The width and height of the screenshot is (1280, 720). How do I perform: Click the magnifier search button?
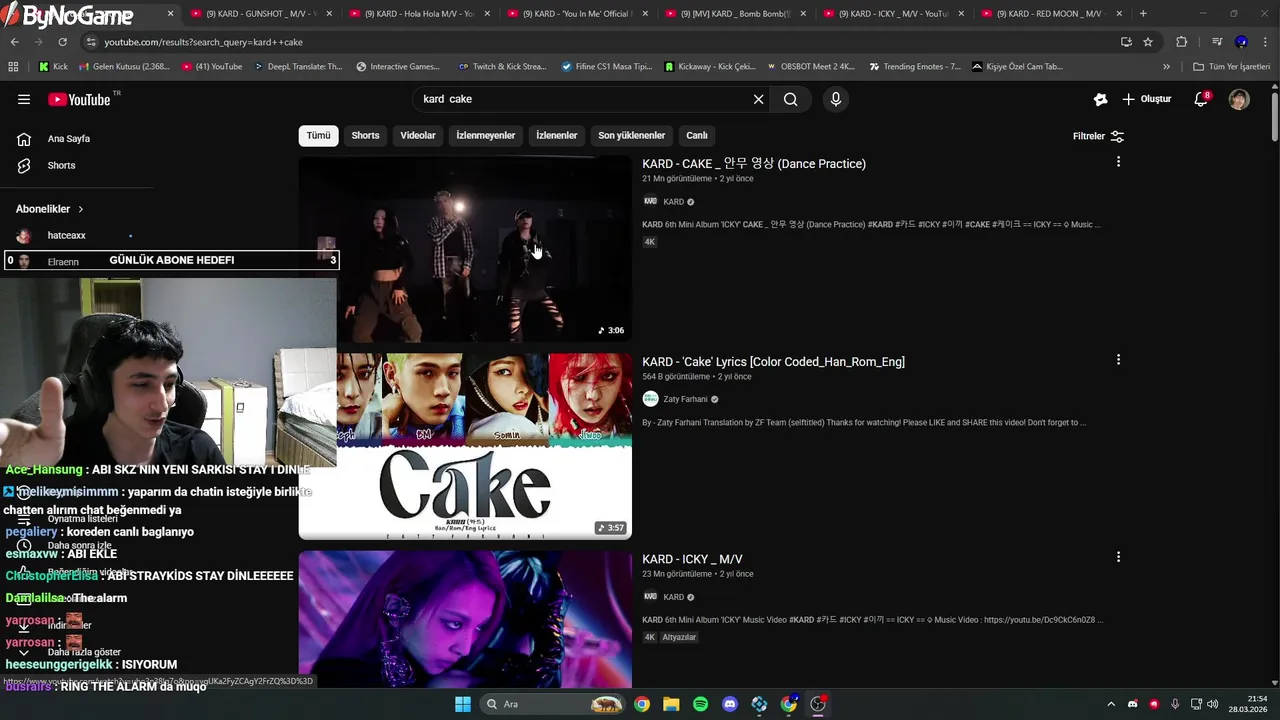[790, 99]
